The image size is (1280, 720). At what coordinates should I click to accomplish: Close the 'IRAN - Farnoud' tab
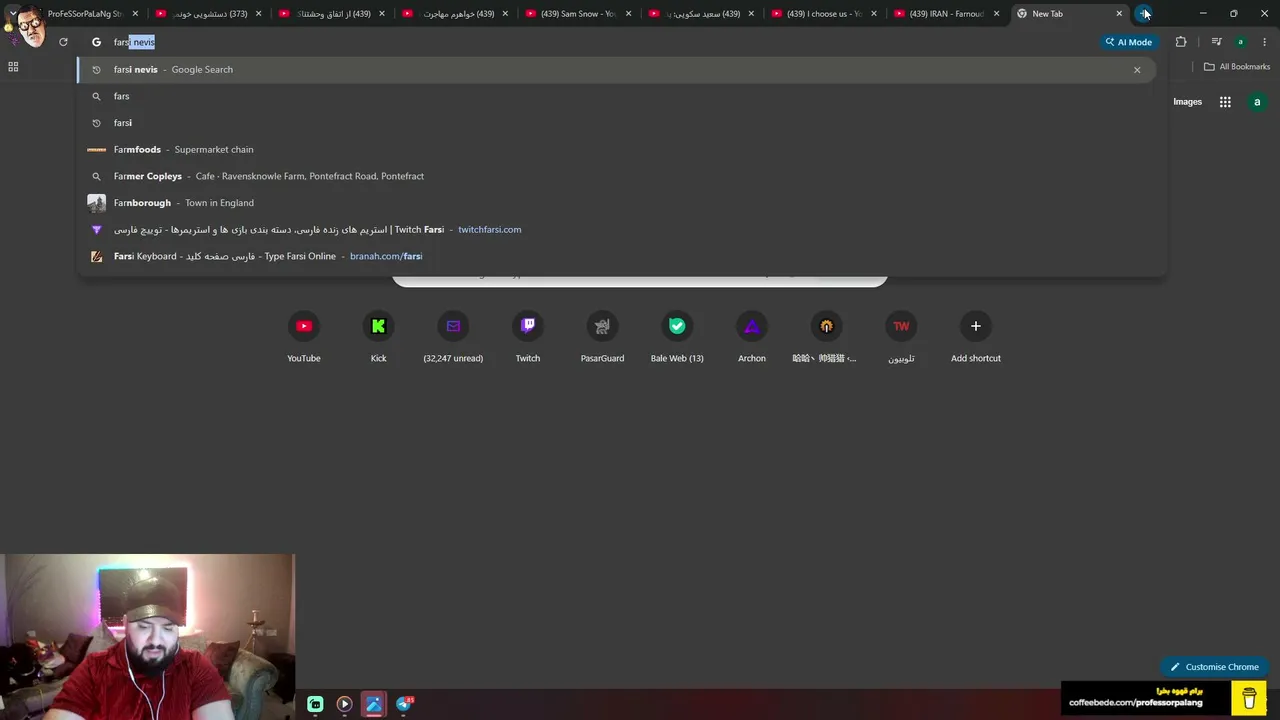(x=996, y=14)
